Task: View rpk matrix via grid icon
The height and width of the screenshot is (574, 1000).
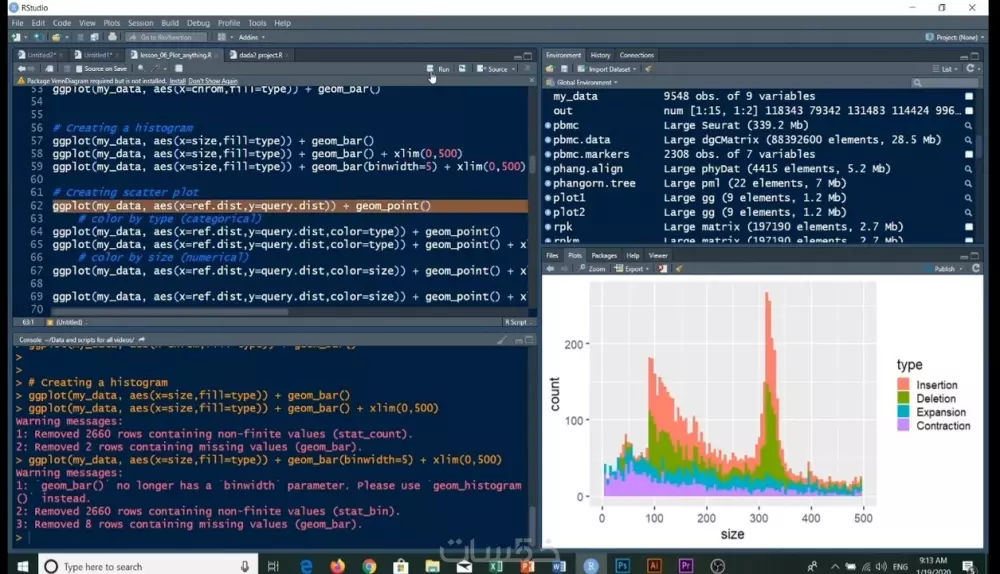Action: (969, 227)
